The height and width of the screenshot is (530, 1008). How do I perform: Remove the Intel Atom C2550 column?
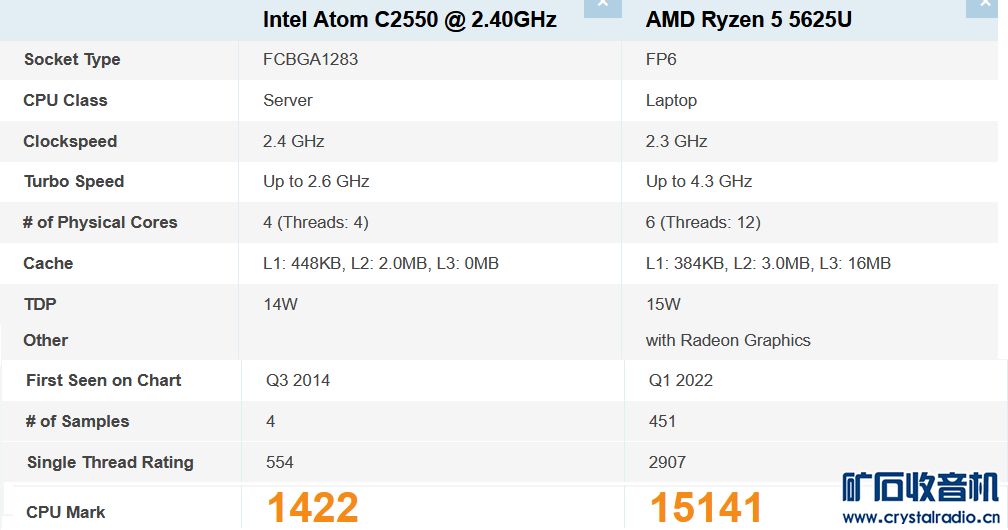[x=602, y=6]
